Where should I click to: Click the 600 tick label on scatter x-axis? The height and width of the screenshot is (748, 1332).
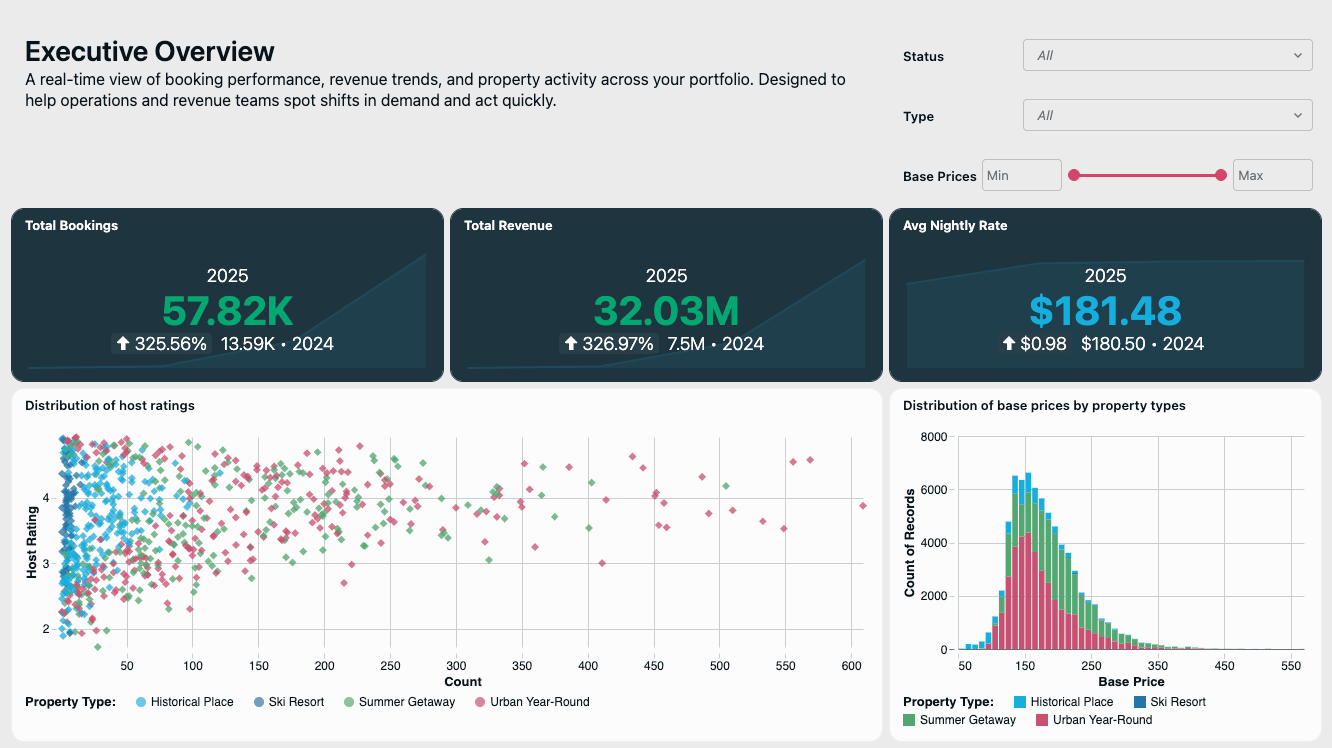coord(852,666)
